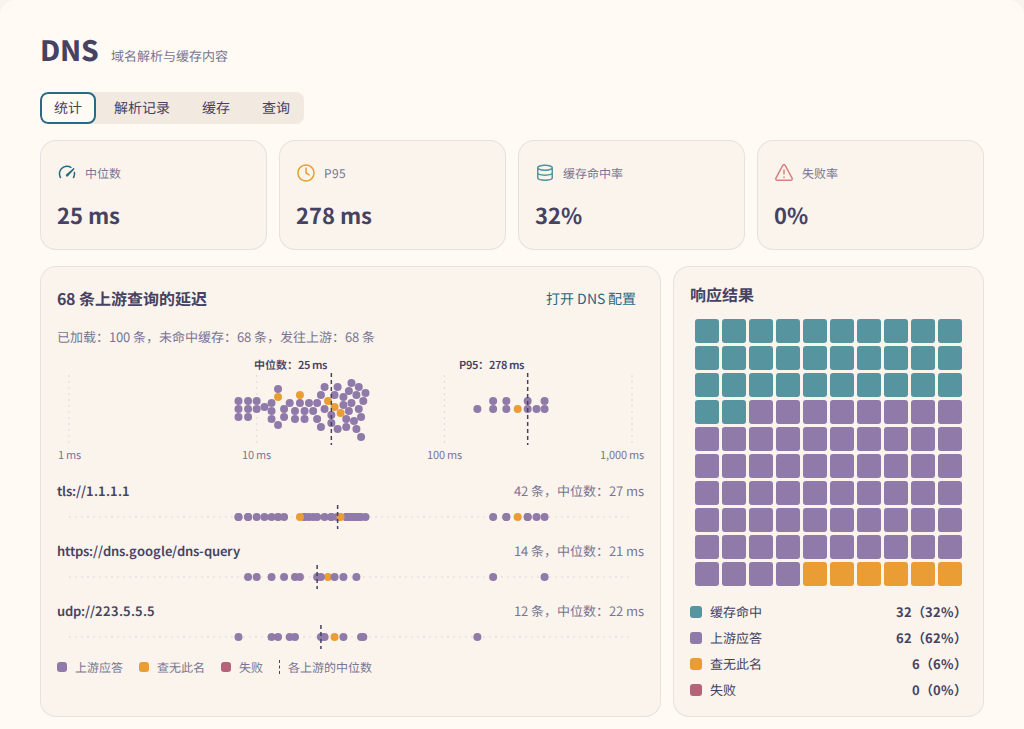The image size is (1024, 729).
Task: Click the 1 ms axis label
Action: point(69,455)
